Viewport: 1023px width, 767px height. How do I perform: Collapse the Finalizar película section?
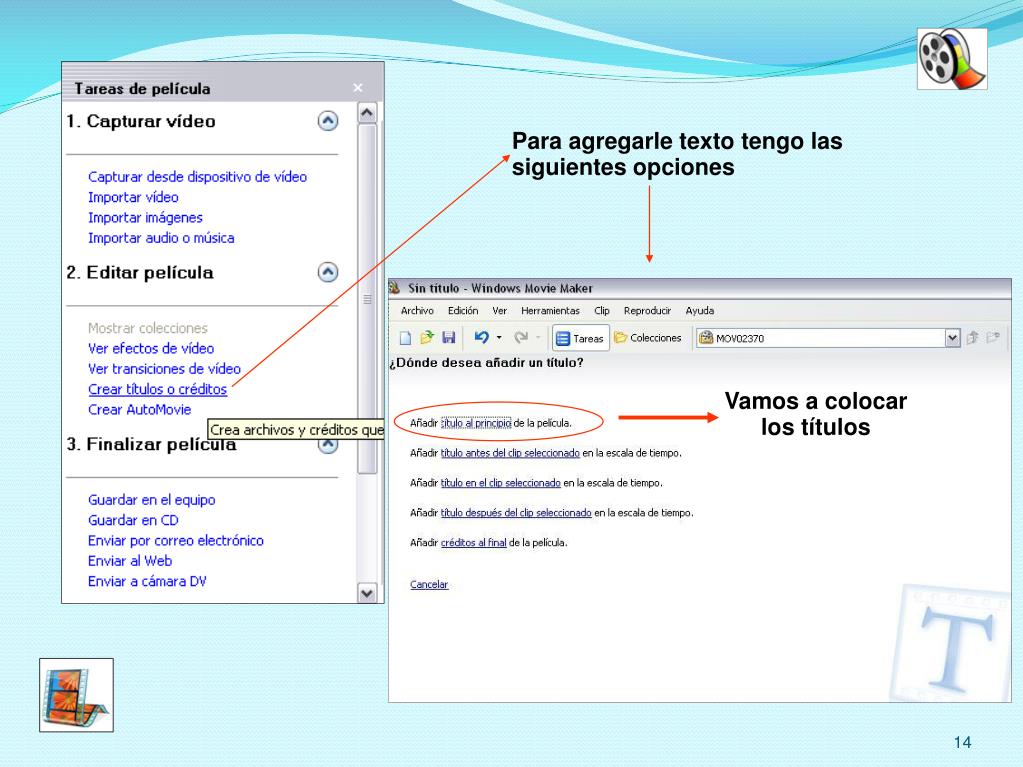click(x=328, y=446)
